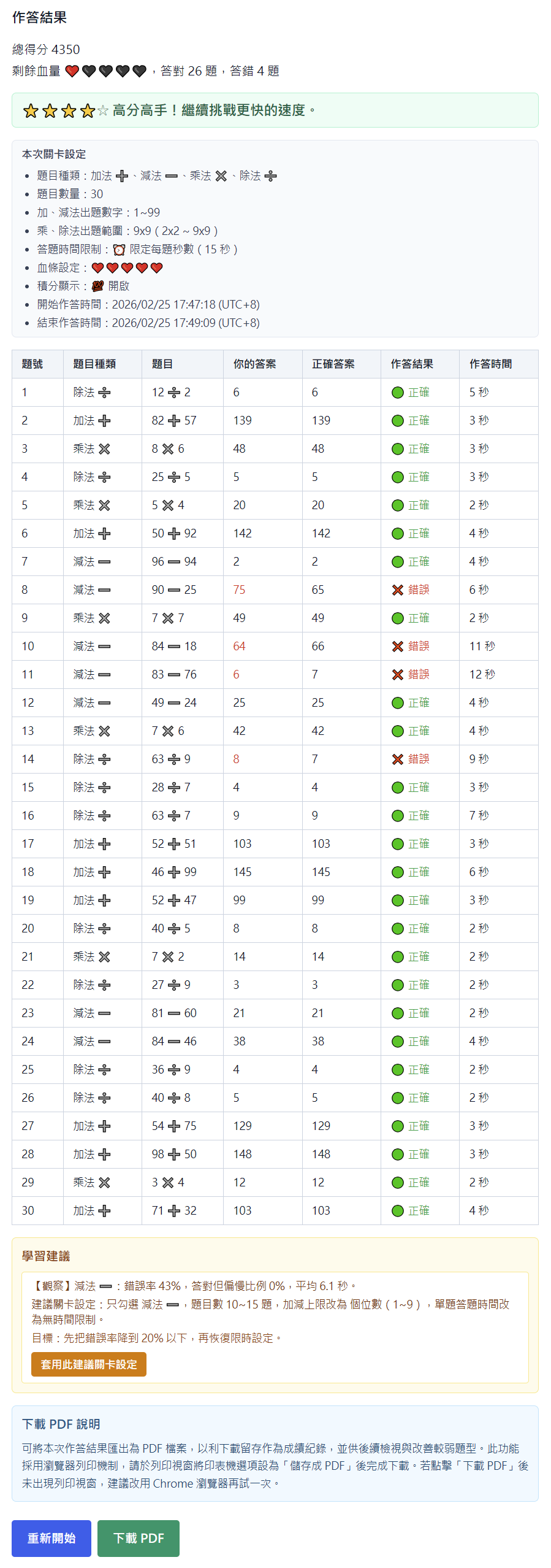Click minus icon in the 【觀察】 suggestion line
Screen dimensions: 551x1568
(x=105, y=1286)
